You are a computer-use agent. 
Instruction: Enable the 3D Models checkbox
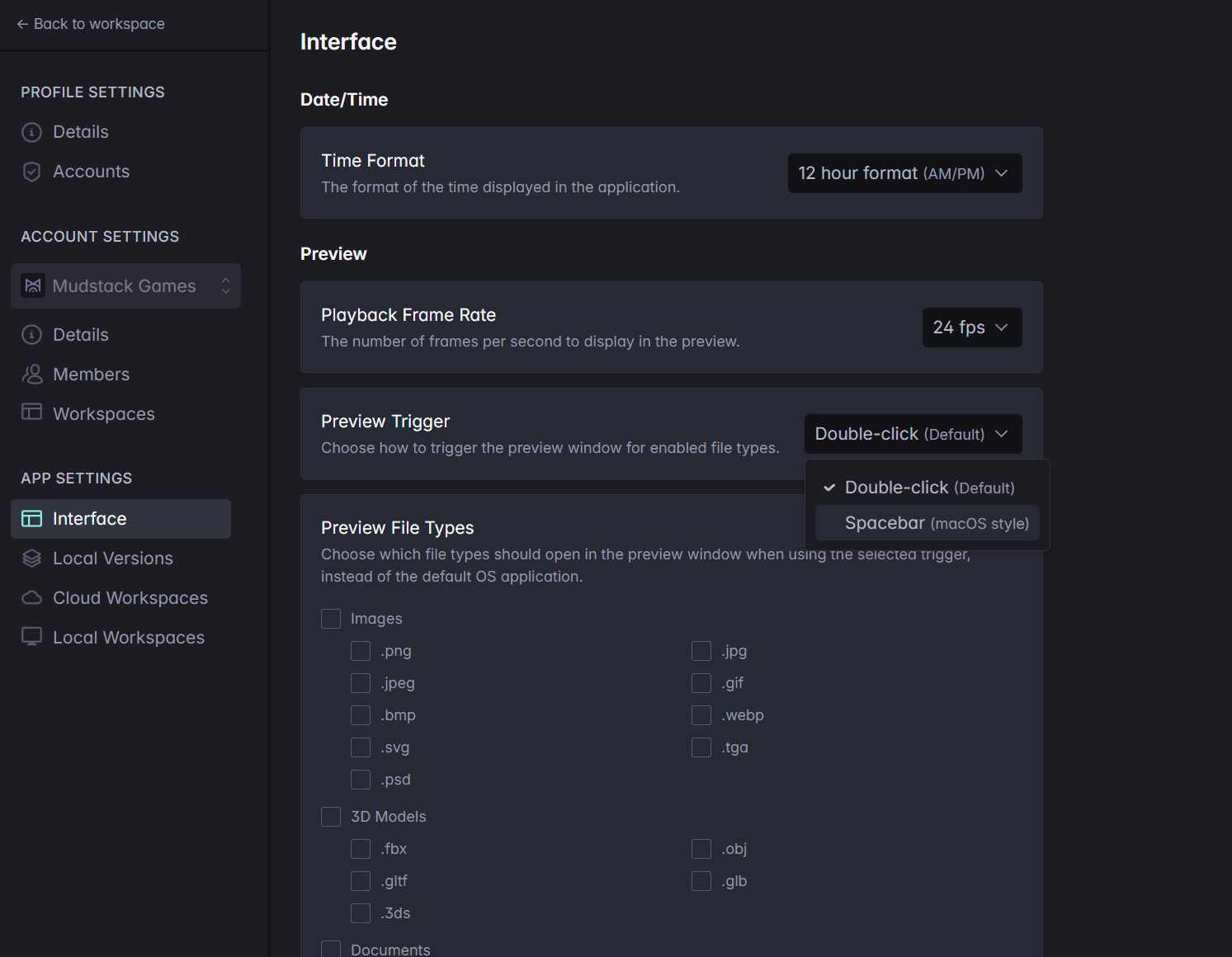tap(331, 816)
